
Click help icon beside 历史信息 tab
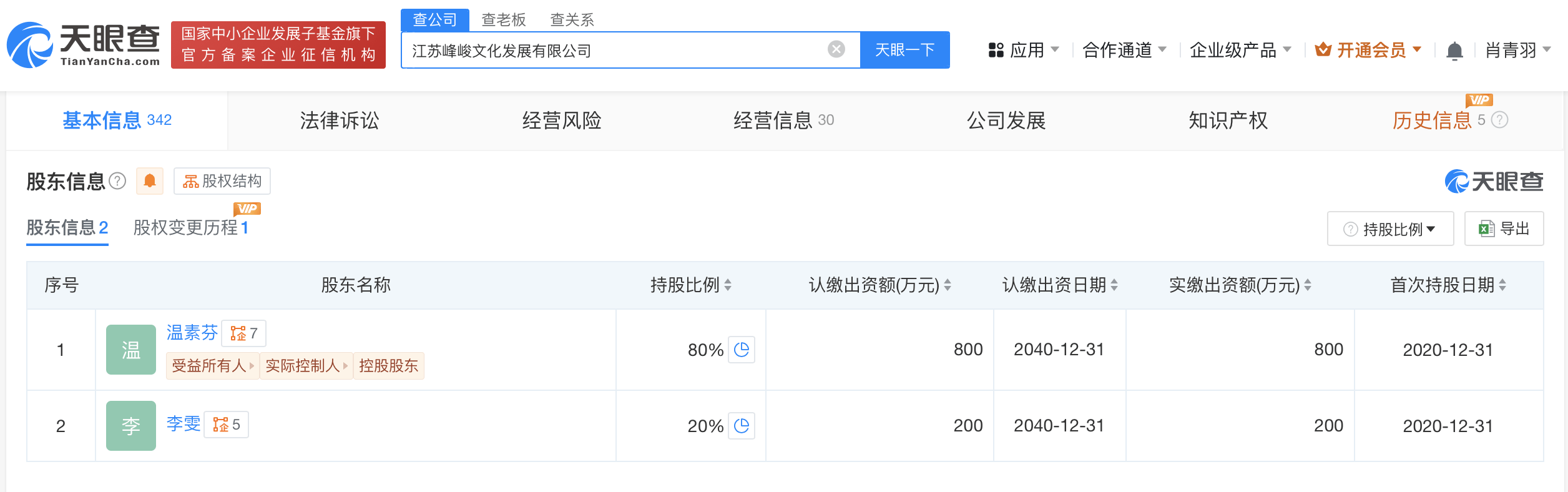tap(1499, 120)
